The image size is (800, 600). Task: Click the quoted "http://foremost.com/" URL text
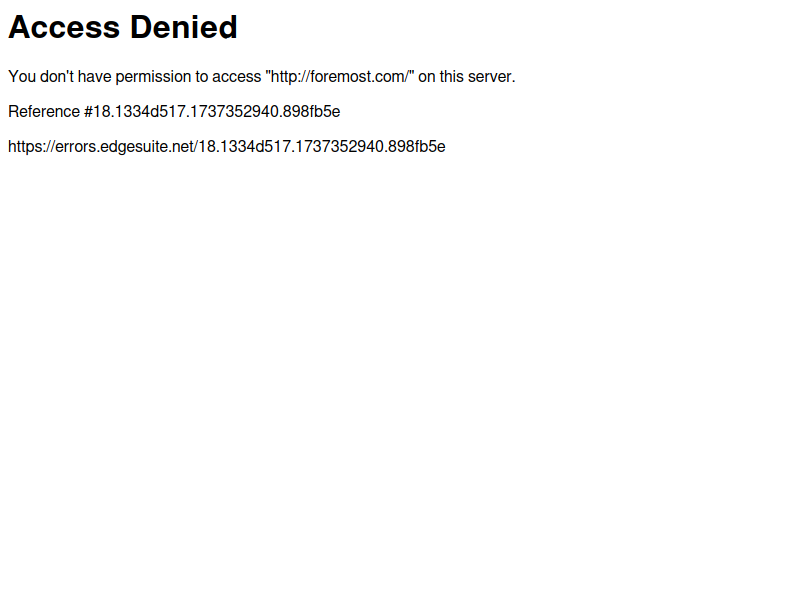340,77
